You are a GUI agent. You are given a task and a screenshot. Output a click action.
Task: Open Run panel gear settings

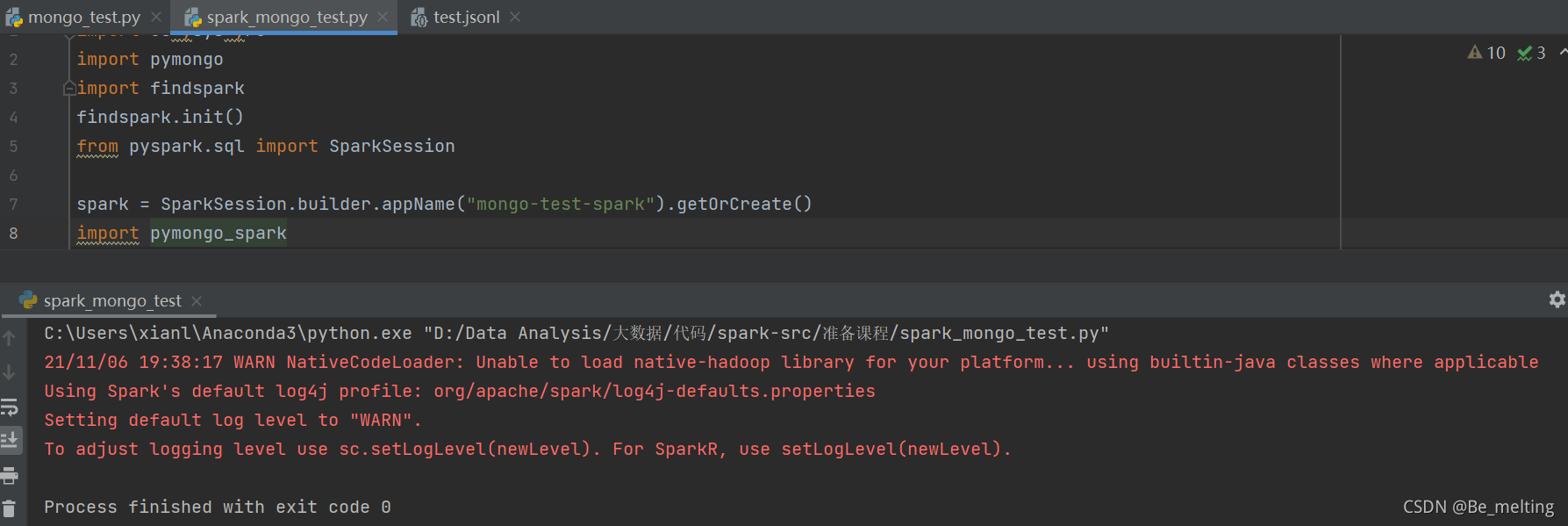point(1557,299)
